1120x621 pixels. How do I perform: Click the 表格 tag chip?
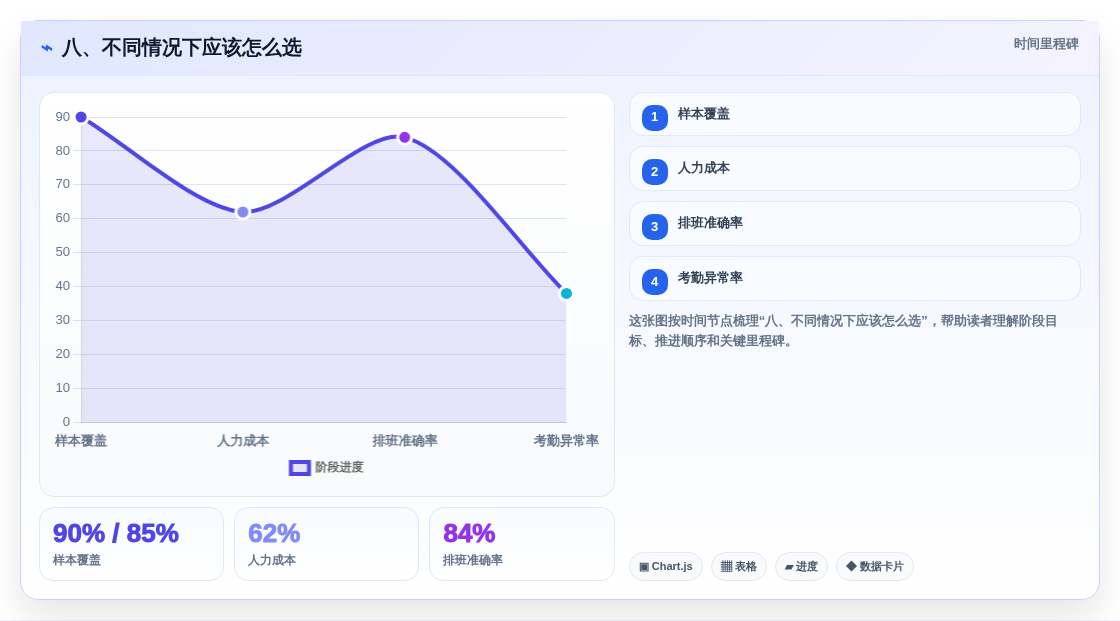[739, 567]
